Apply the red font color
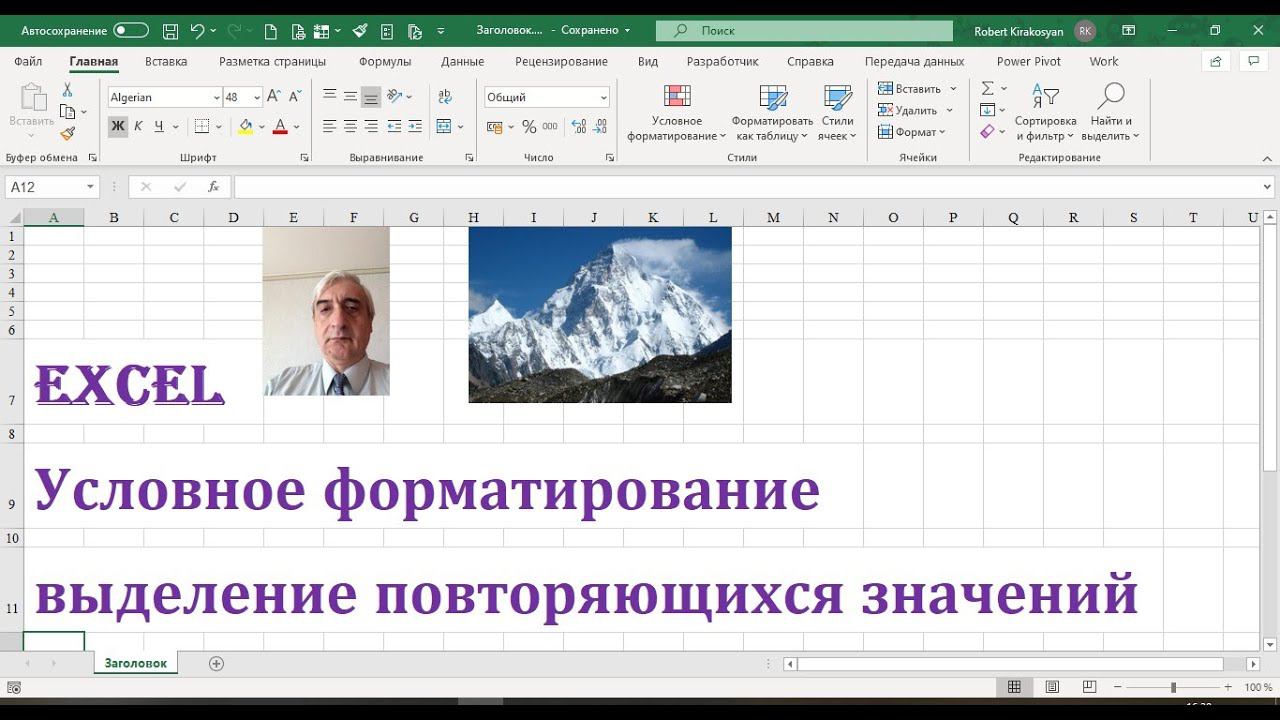The width and height of the screenshot is (1280, 720). [281, 127]
